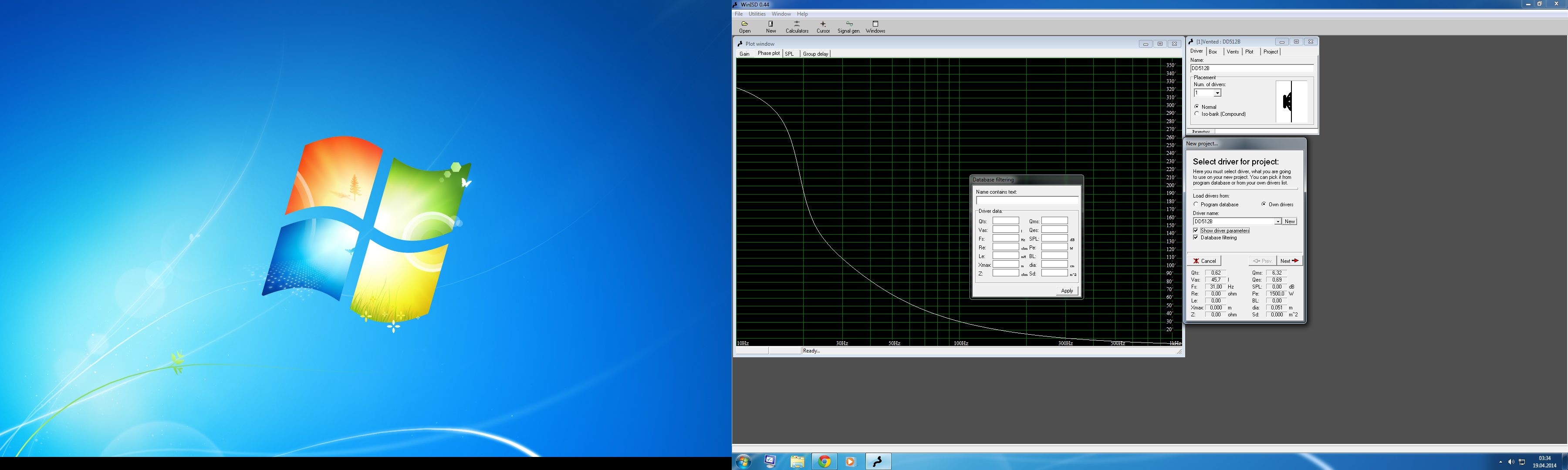Screen dimensions: 1568x470
Task: Open the Window menu
Action: click(781, 14)
